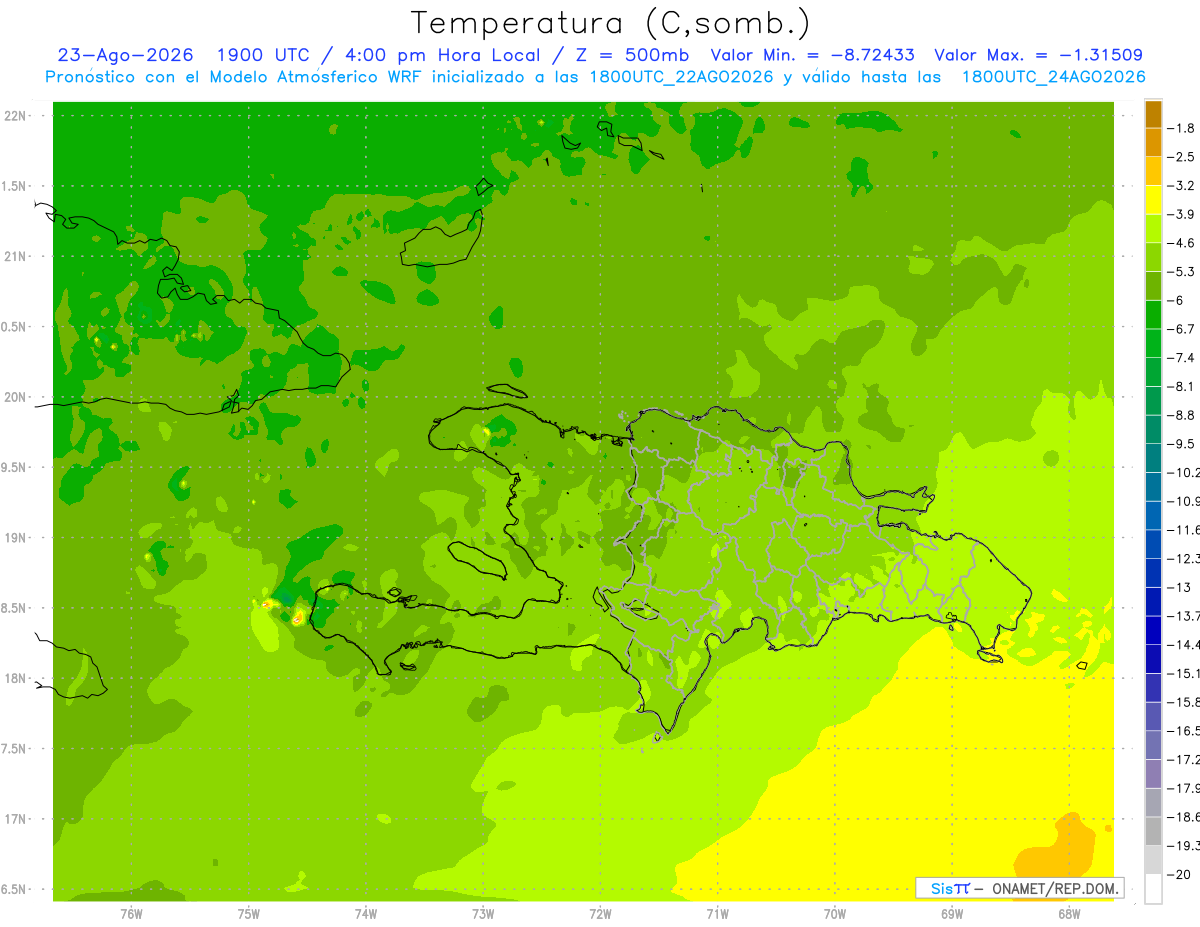
Task: Click light green swatch between -4.6 and -5.3
Action: [1153, 257]
